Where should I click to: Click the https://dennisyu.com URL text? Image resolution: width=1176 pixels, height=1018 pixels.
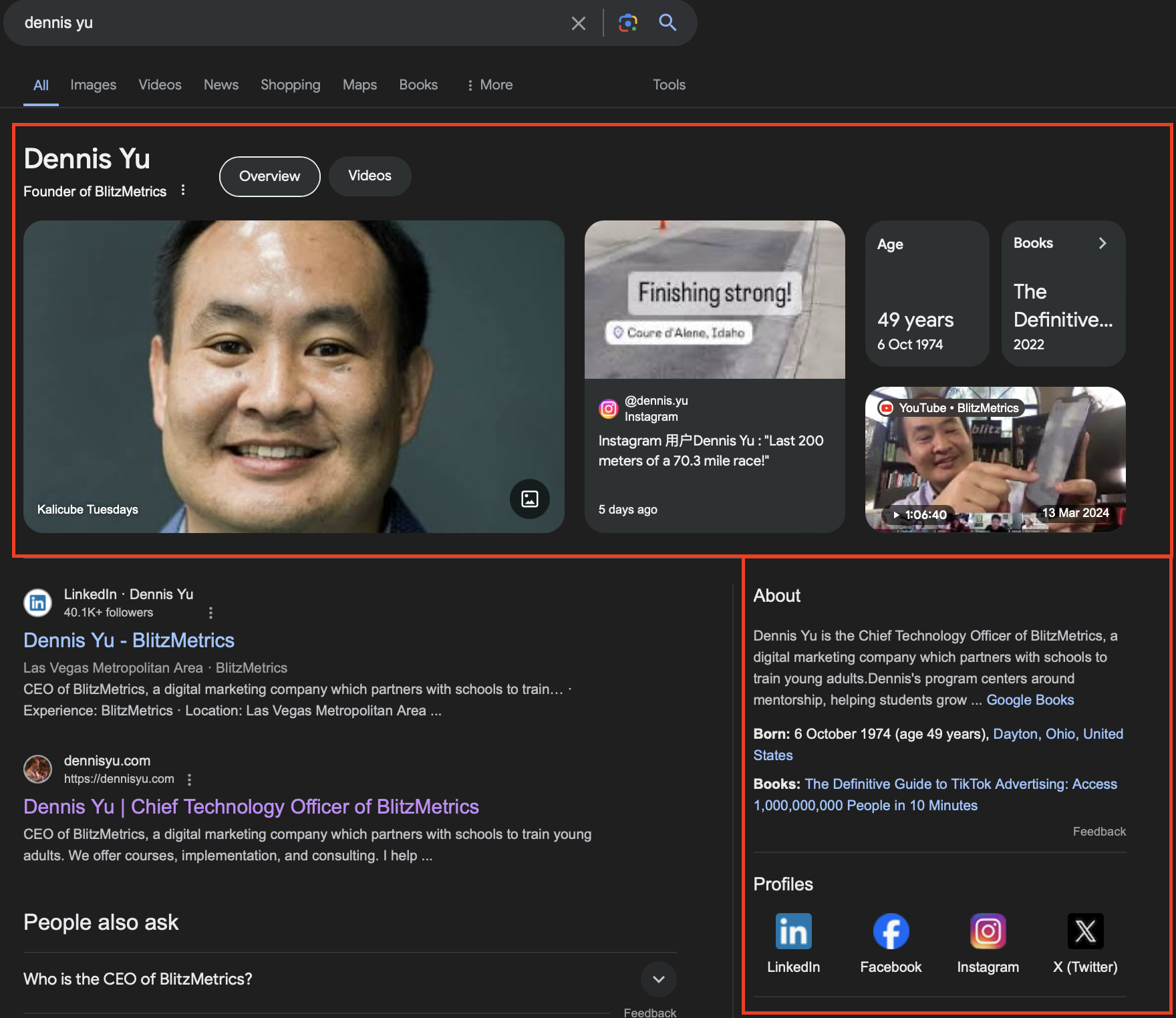pyautogui.click(x=119, y=779)
